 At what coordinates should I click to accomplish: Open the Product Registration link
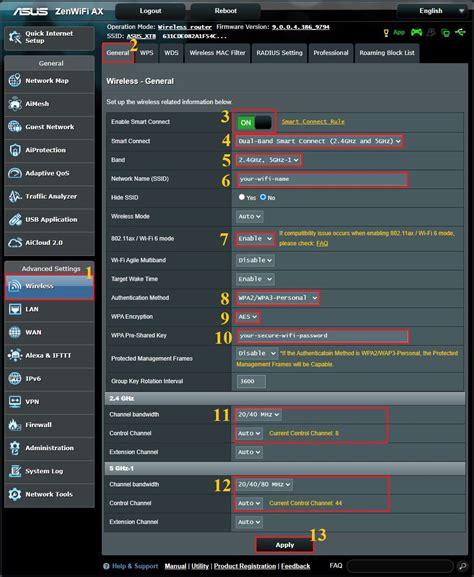pyautogui.click(x=245, y=566)
